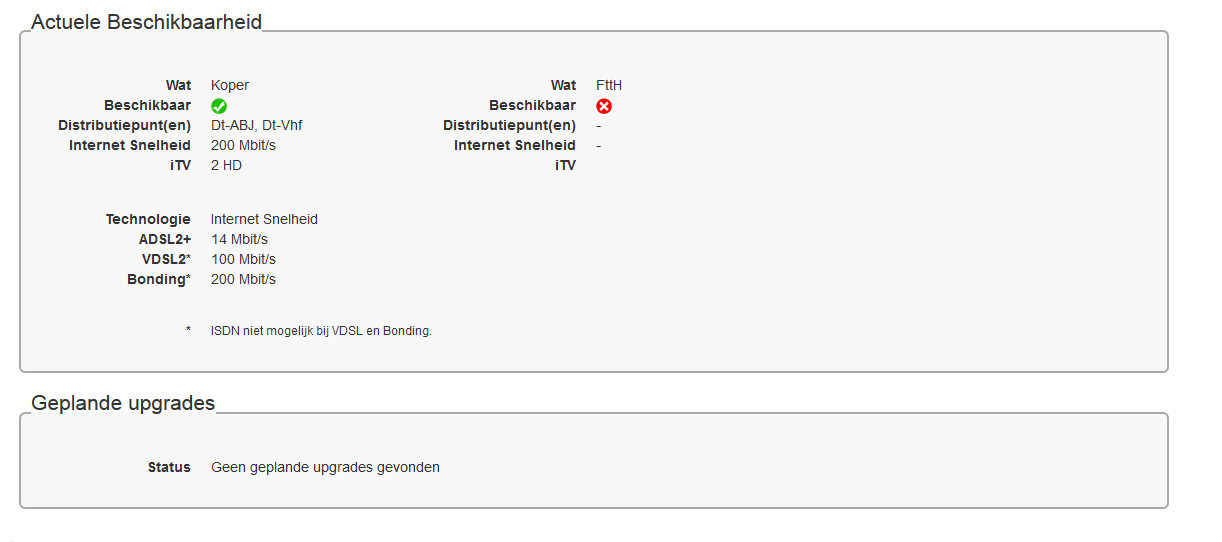Image resolution: width=1222 pixels, height=542 pixels.
Task: Click the green Koper available checkmark icon
Action: 219,106
